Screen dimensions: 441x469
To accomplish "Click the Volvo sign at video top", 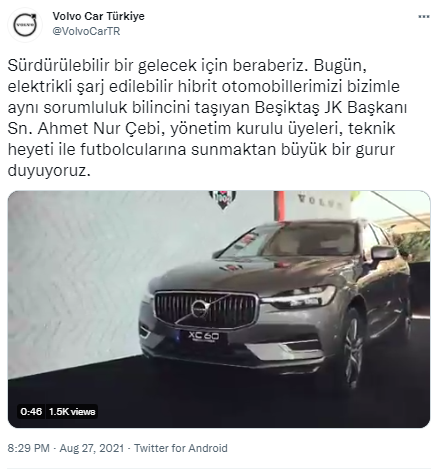I will 320,200.
